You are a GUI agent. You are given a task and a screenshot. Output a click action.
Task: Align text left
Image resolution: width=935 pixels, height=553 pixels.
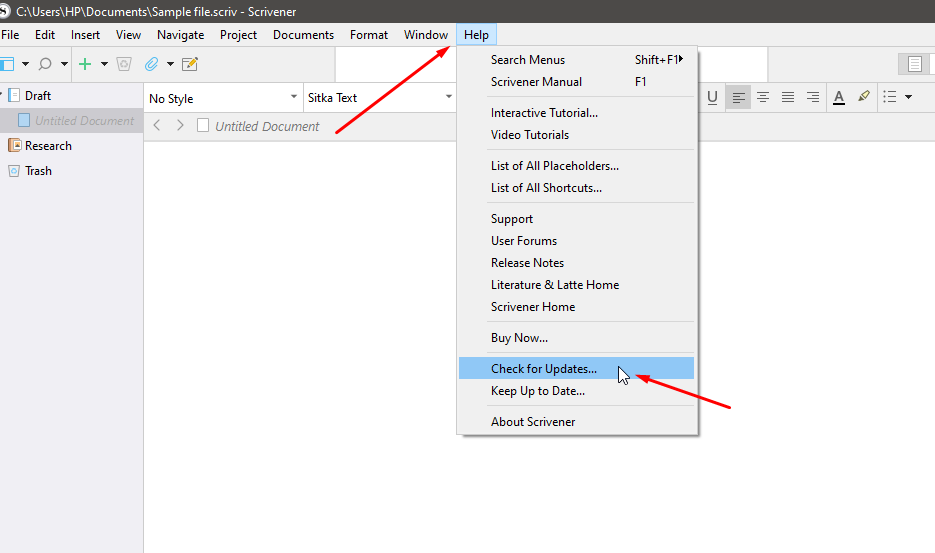point(738,97)
